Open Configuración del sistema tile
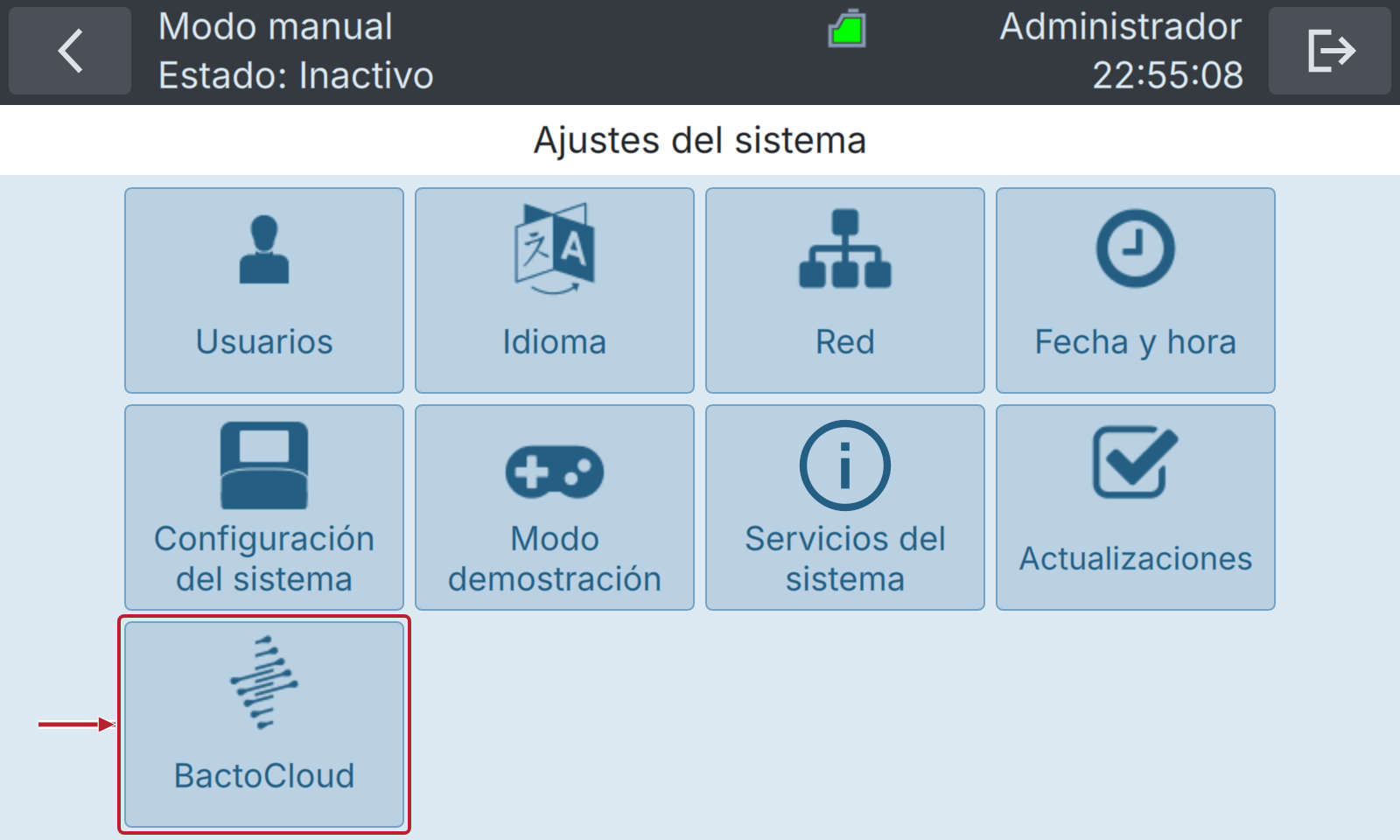The height and width of the screenshot is (840, 1400). coord(264,507)
